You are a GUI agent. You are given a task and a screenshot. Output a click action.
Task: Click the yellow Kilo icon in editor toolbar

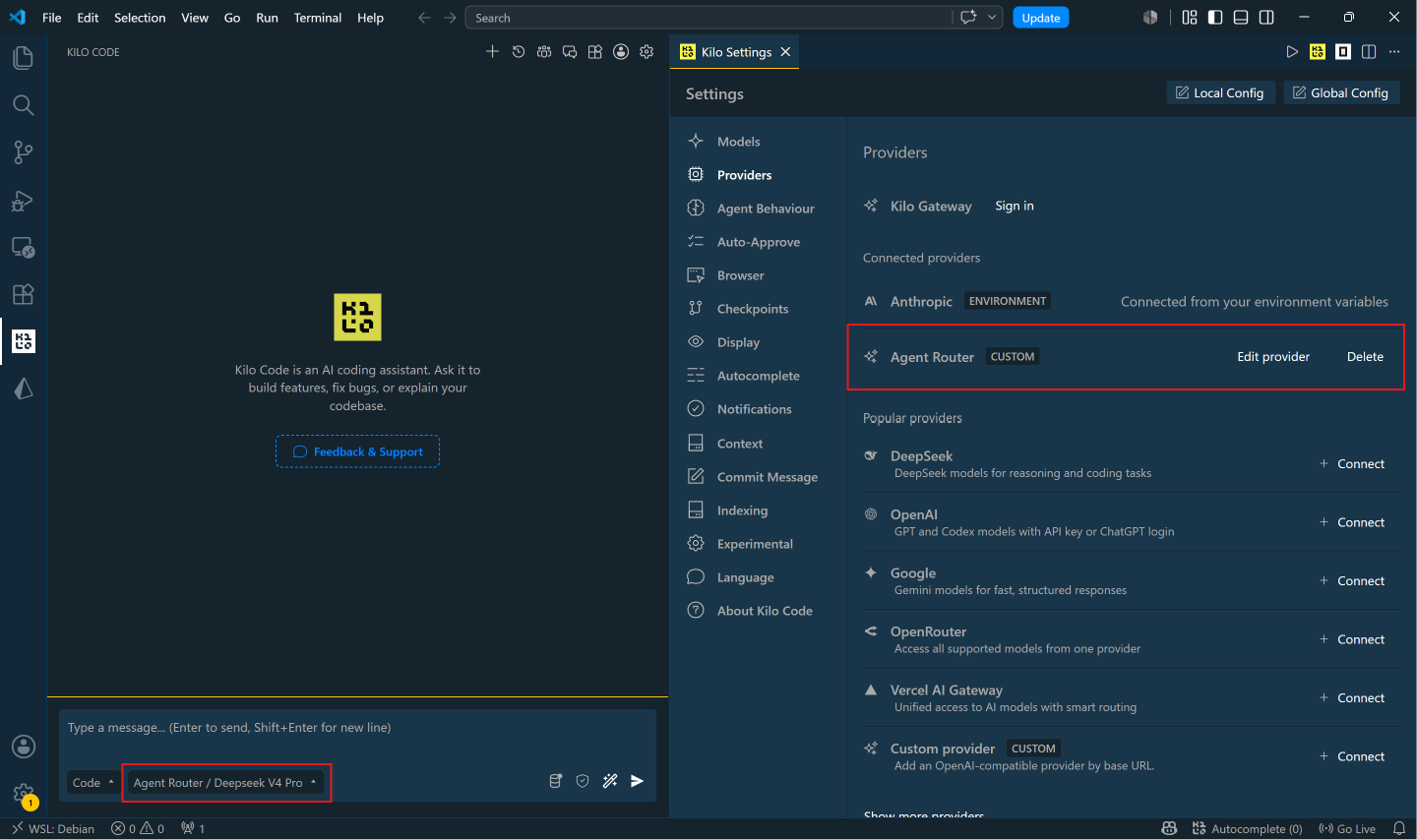(1318, 52)
